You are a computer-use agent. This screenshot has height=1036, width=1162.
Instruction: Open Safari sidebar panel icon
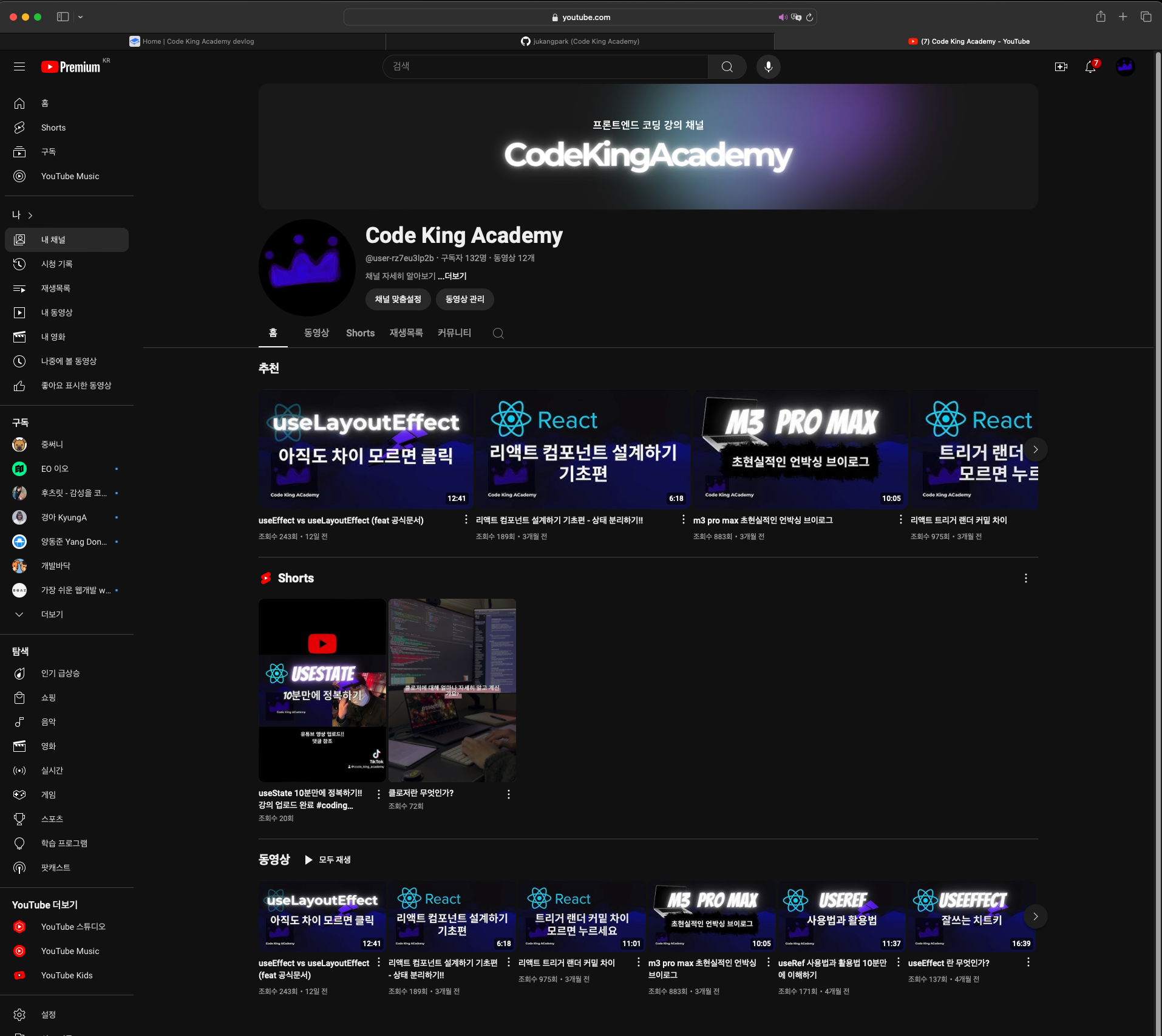coord(63,17)
